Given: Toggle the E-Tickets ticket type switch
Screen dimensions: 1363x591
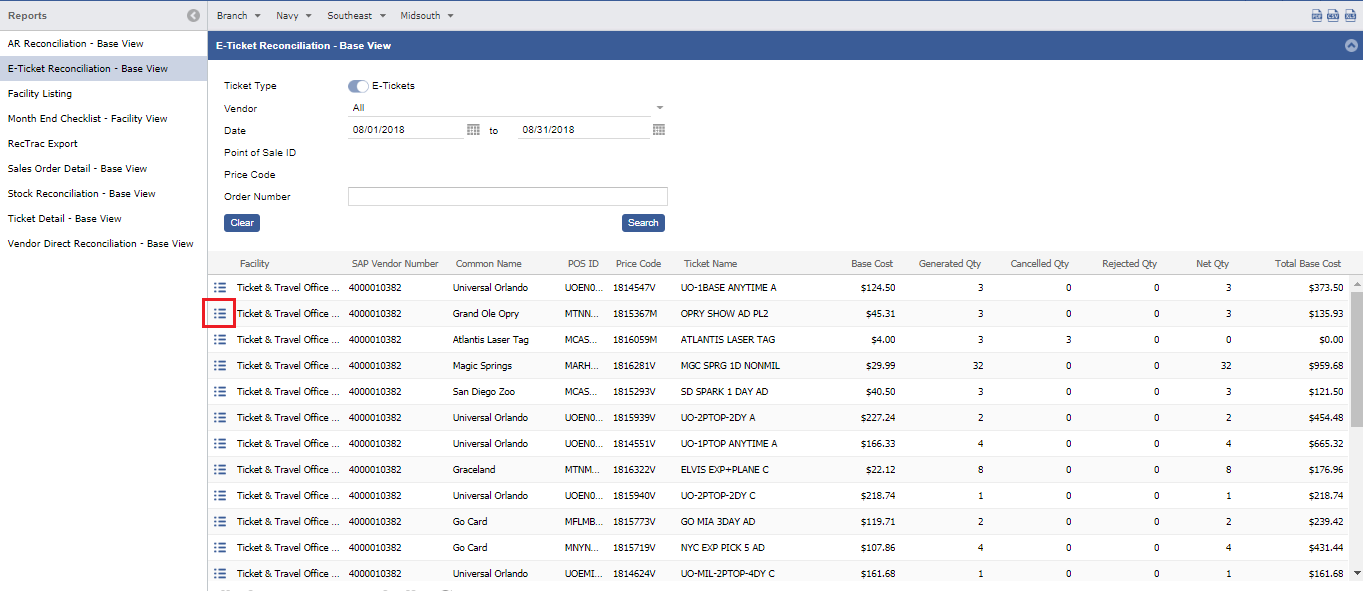Looking at the screenshot, I should point(358,86).
